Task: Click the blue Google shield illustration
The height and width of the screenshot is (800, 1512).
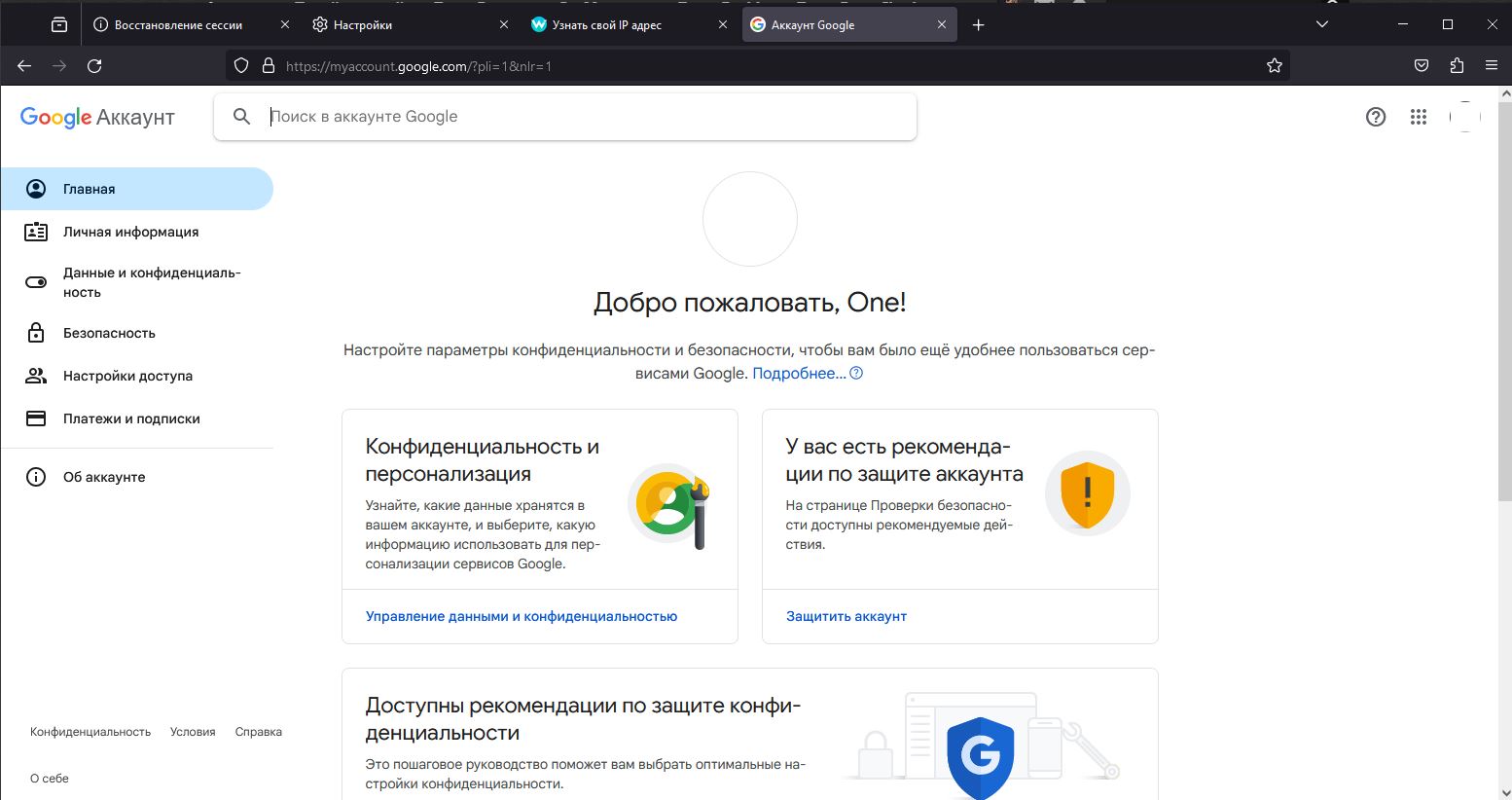Action: [981, 757]
